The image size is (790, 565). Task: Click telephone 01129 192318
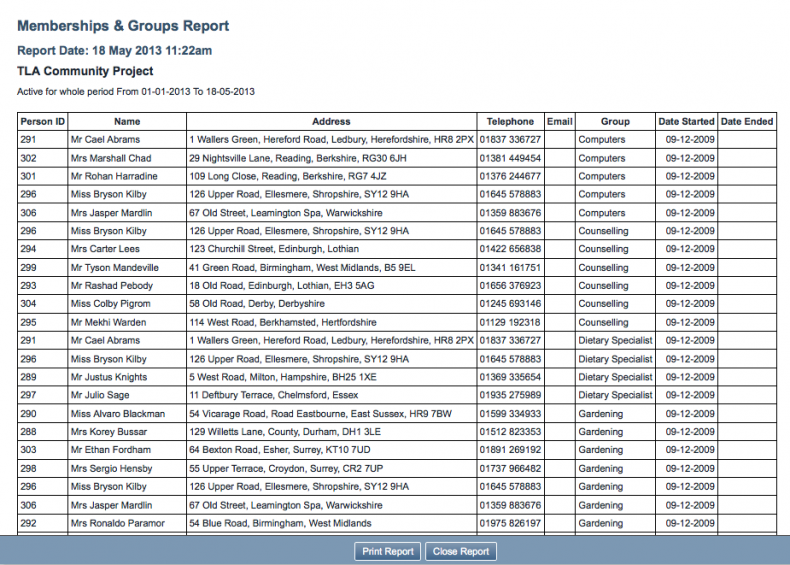(x=510, y=323)
